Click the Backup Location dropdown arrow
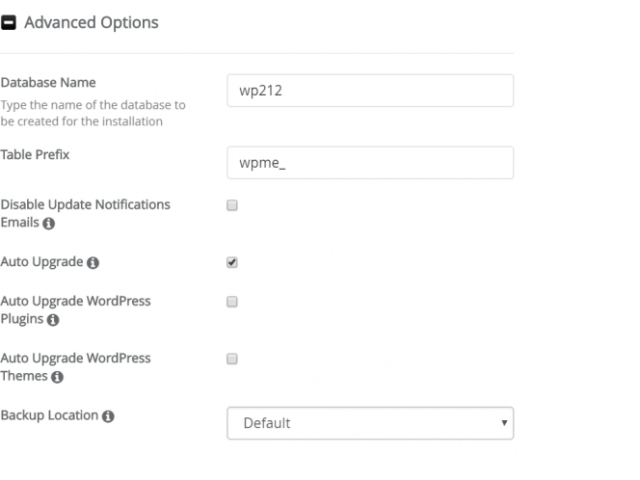 click(504, 423)
